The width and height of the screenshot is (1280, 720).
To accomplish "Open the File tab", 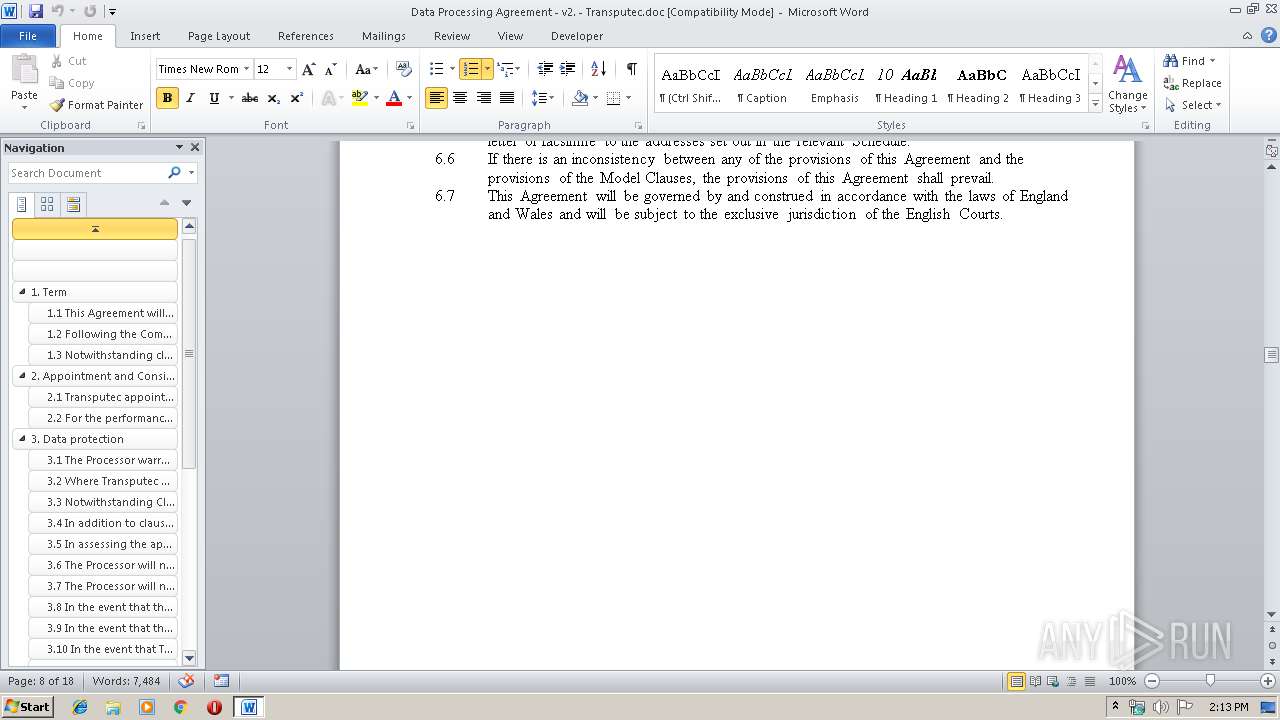I will [x=28, y=36].
